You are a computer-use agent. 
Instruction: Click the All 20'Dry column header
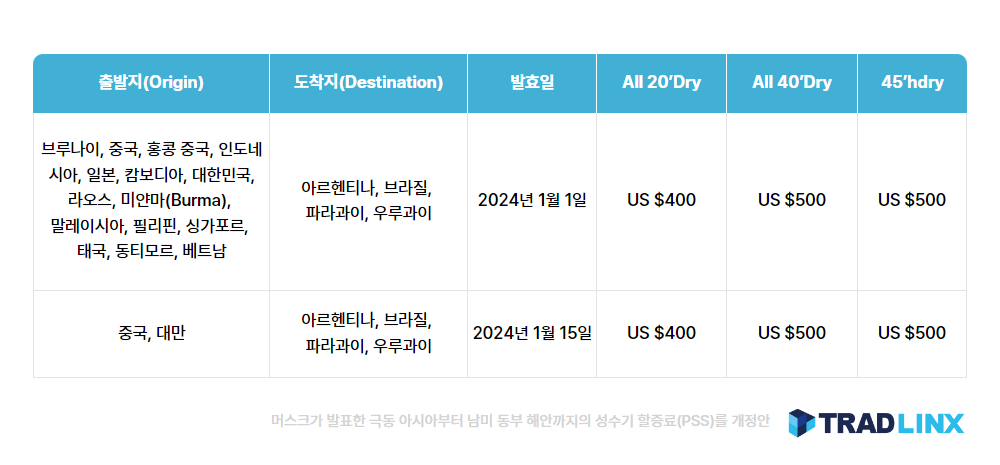(661, 83)
